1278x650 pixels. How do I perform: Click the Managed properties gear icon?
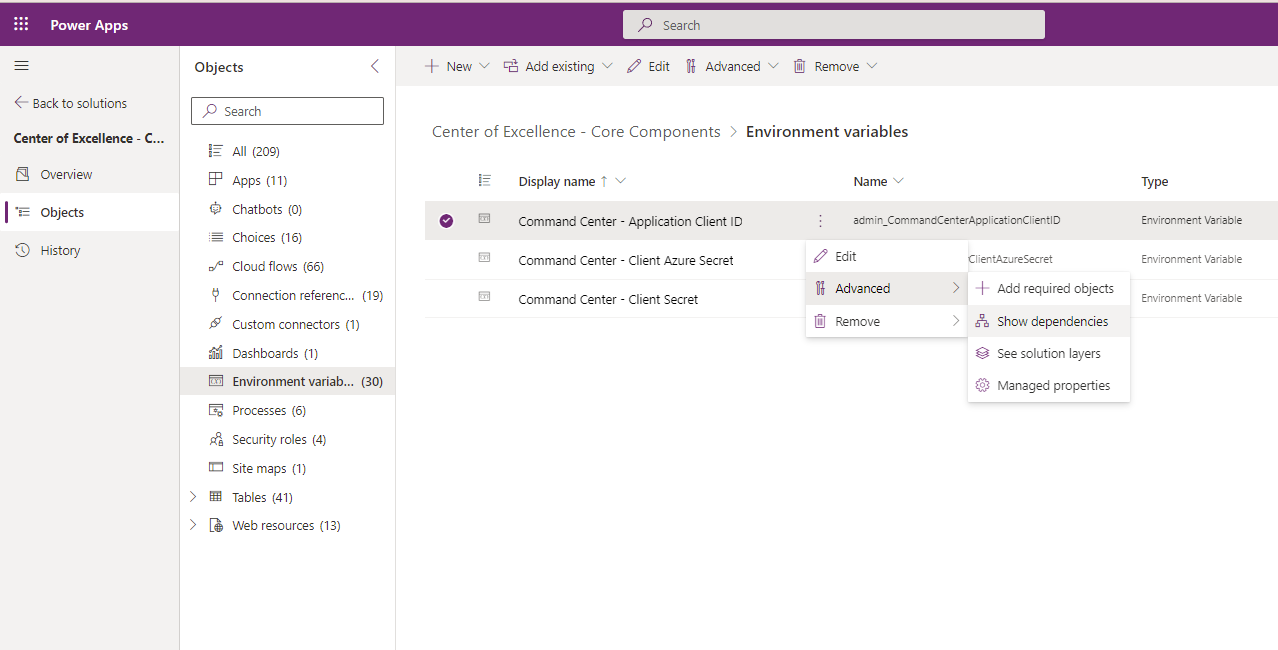983,385
